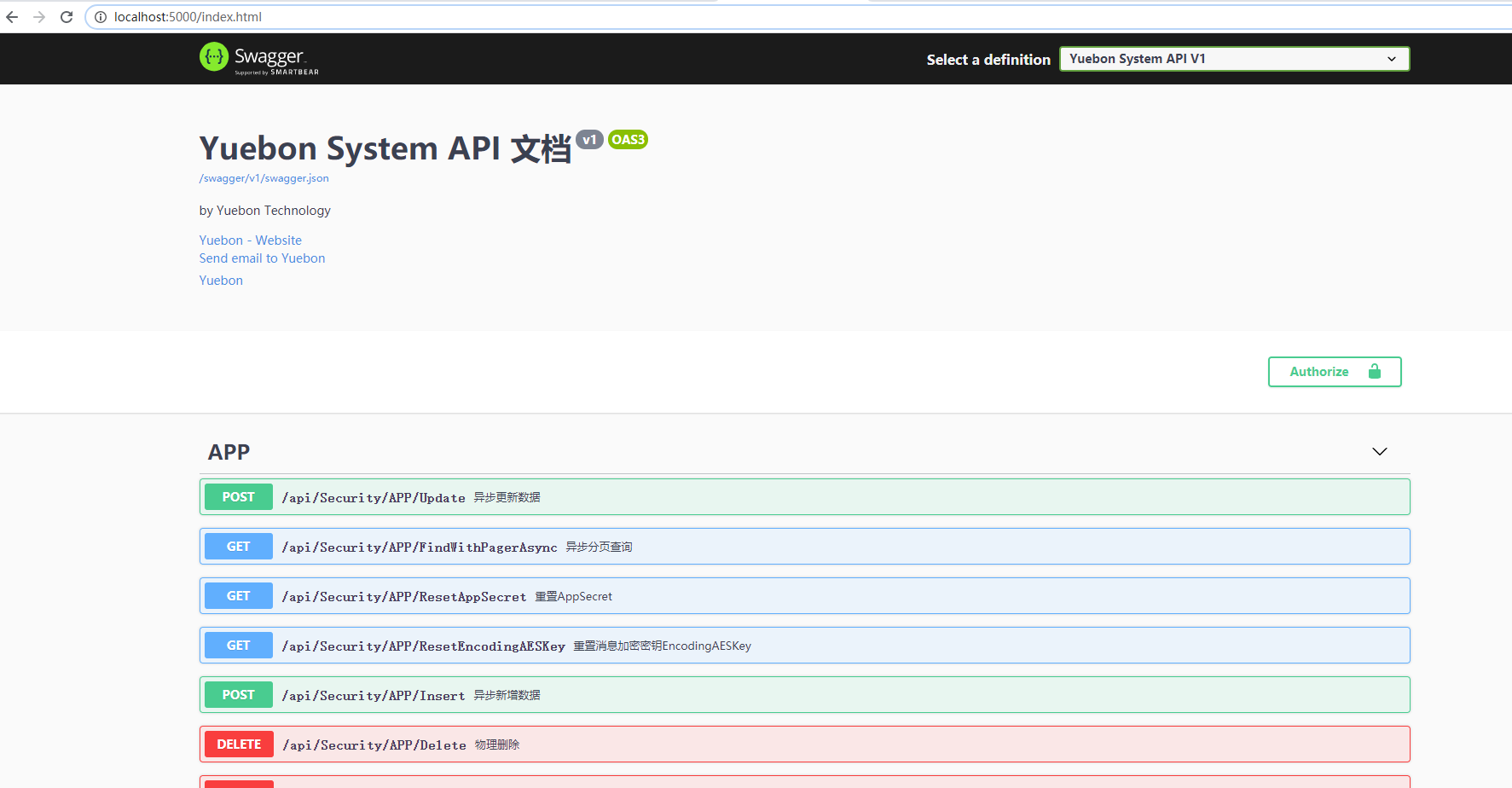1512x788 pixels.
Task: Collapse the APP section chevron
Action: click(x=1380, y=451)
